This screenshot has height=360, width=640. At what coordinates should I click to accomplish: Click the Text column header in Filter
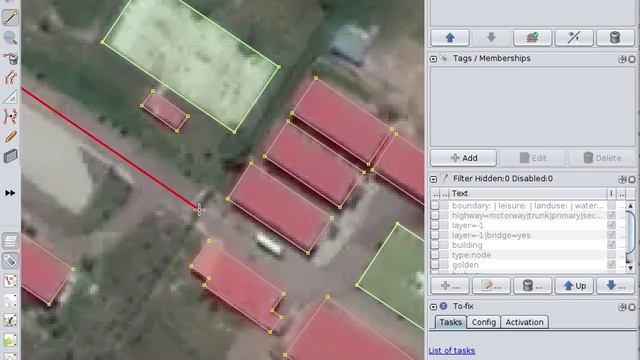(528, 193)
